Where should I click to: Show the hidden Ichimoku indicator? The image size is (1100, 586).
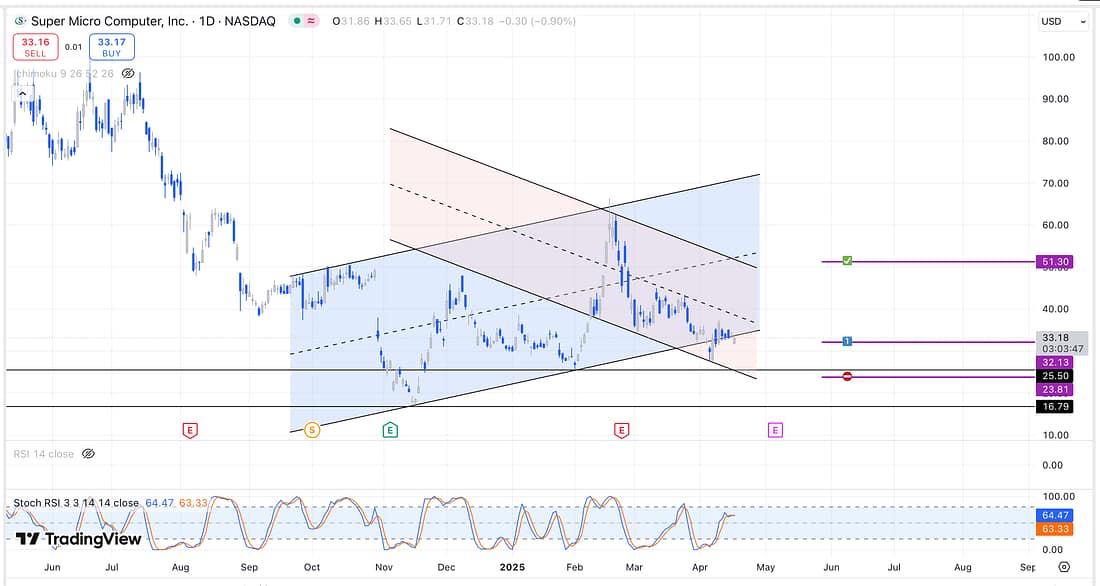tap(127, 73)
